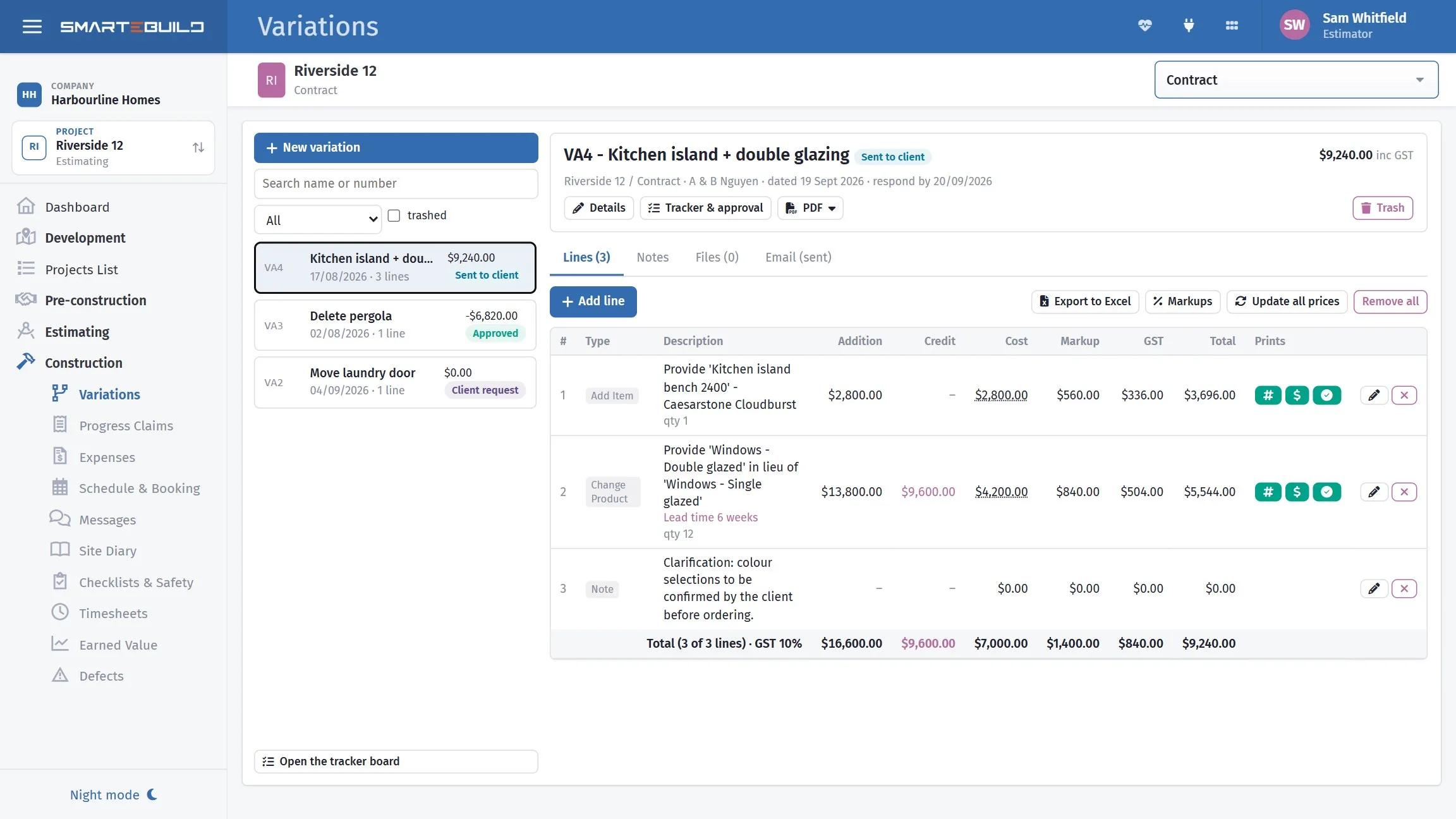Open Defects in the sidebar

(101, 676)
